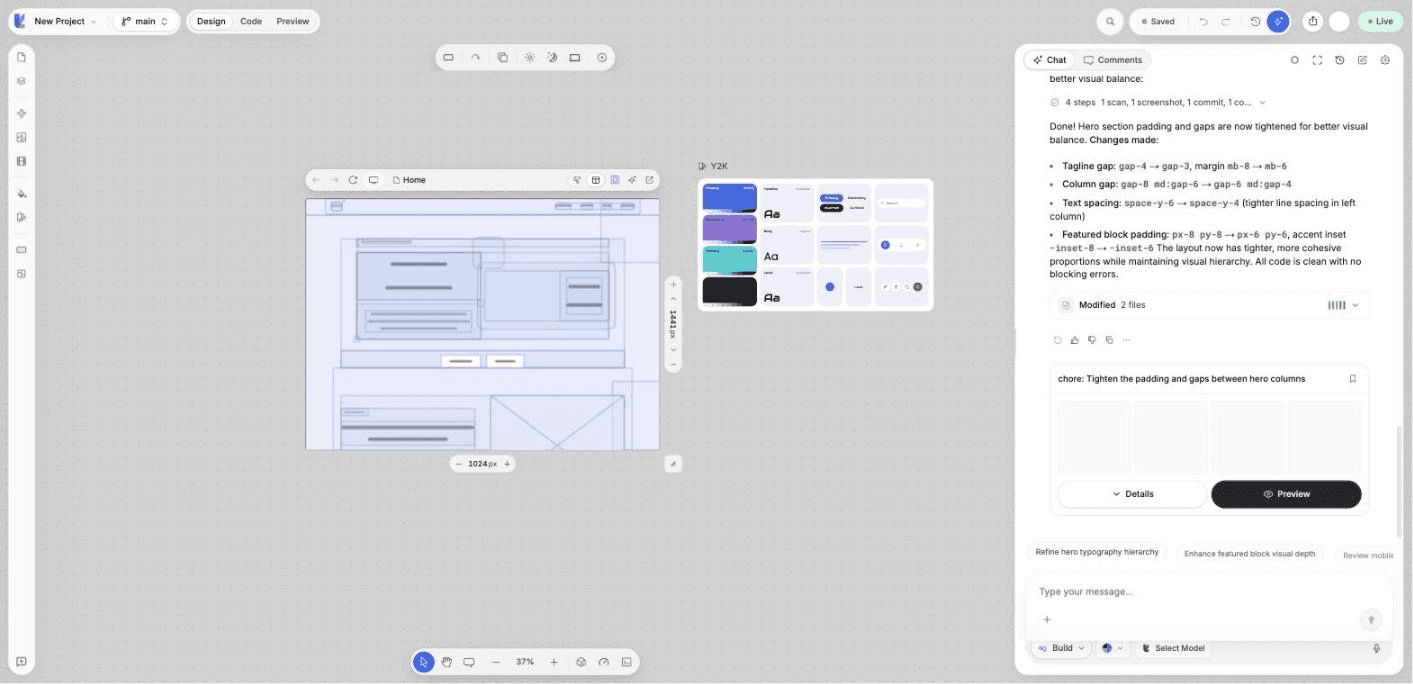Click the teal swatch in Y2K board
The height and width of the screenshot is (684, 1413).
pyautogui.click(x=729, y=260)
